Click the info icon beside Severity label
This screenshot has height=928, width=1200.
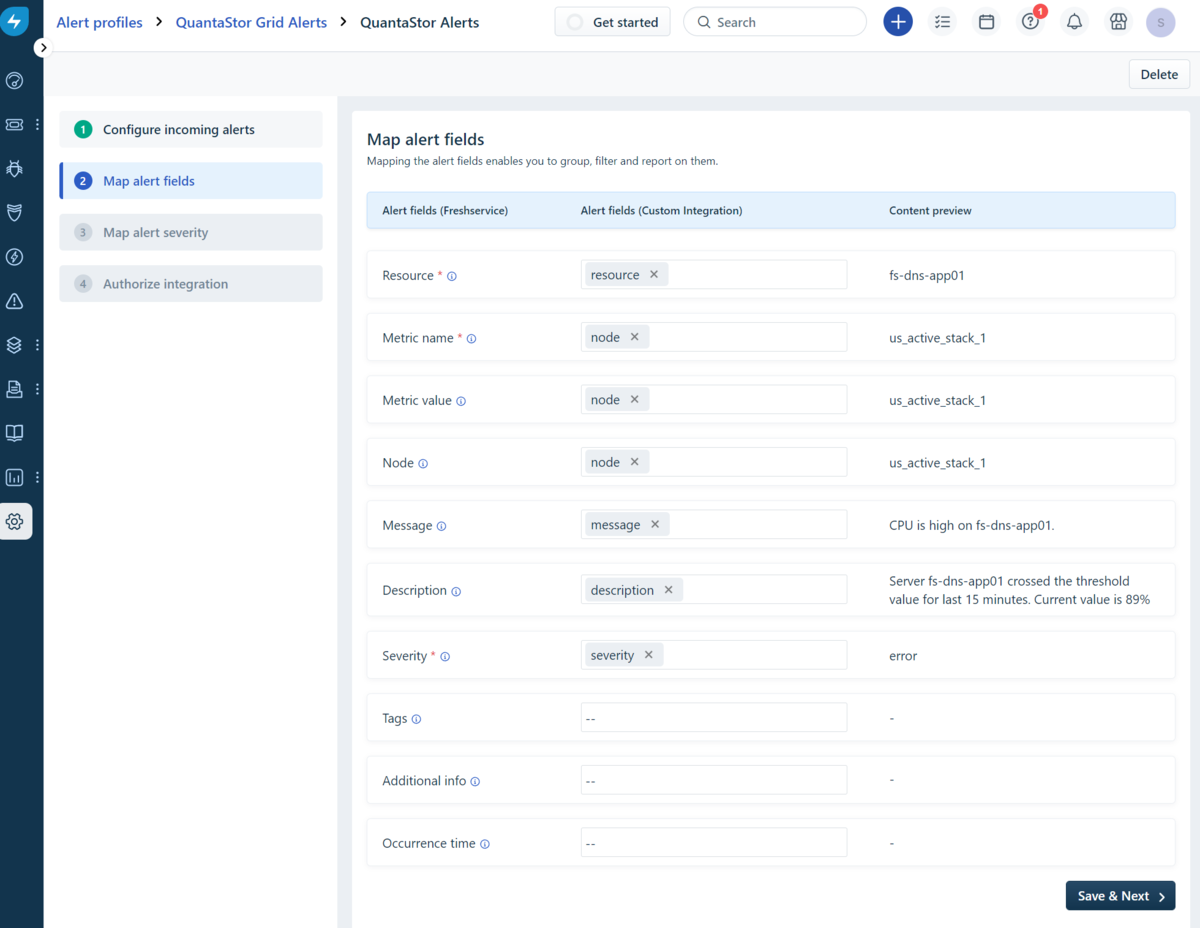click(445, 657)
